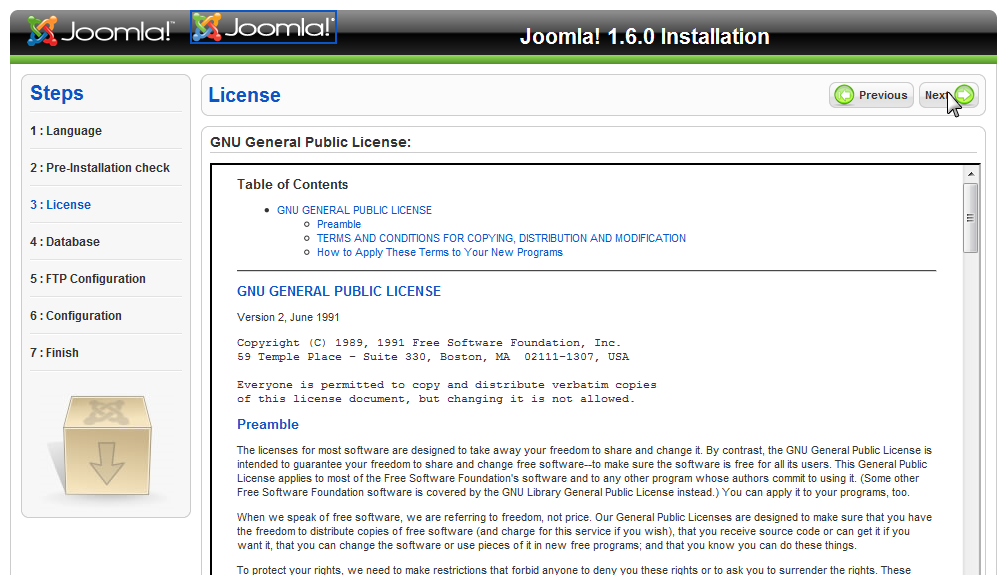This screenshot has width=1007, height=575.
Task: Select step 1 : Language
Action: (66, 130)
